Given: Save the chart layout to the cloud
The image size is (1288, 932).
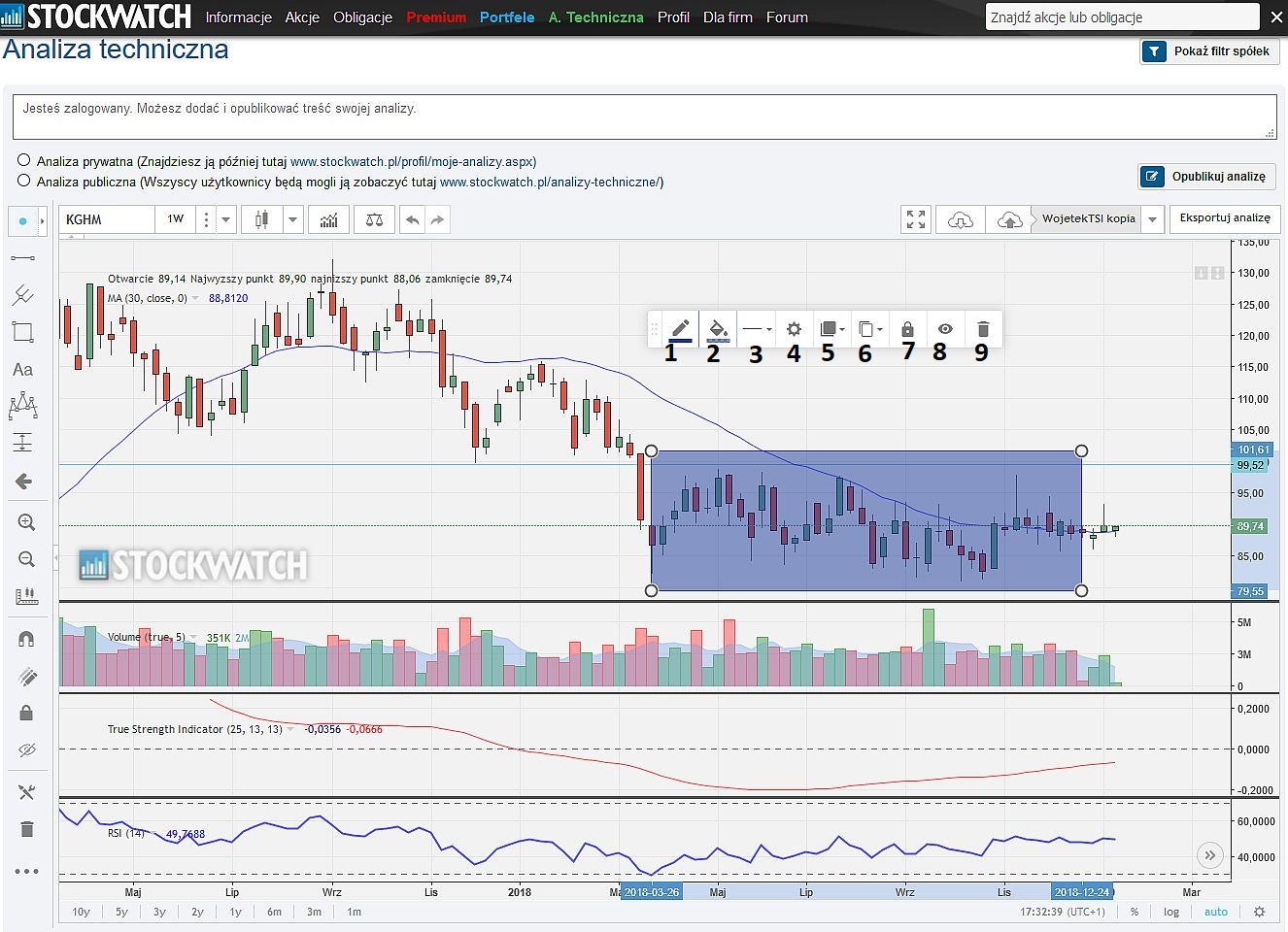Looking at the screenshot, I should (1009, 219).
